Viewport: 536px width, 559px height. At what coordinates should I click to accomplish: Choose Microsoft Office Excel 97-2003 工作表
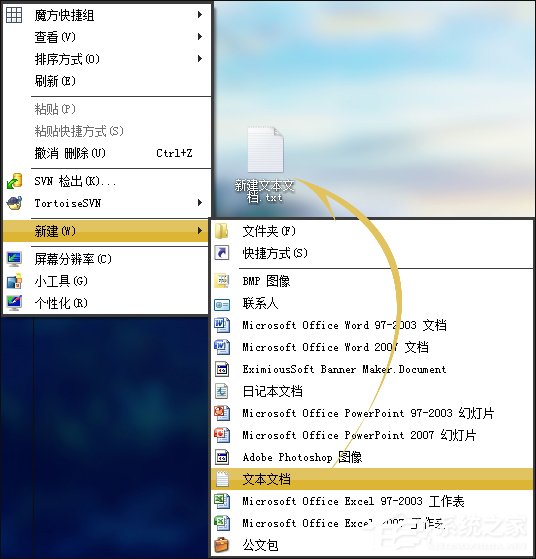pos(372,501)
